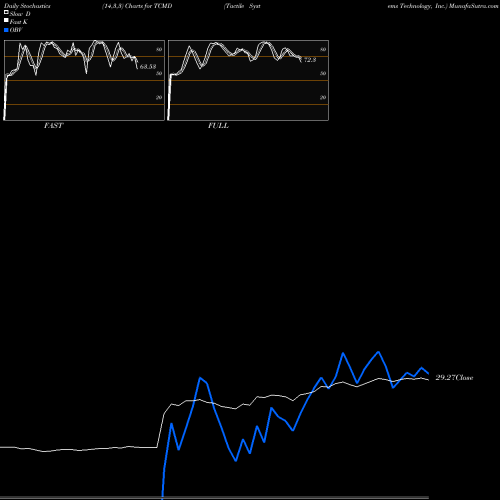
Task: Select the FULL stochastic chart label
Action: click(218, 126)
